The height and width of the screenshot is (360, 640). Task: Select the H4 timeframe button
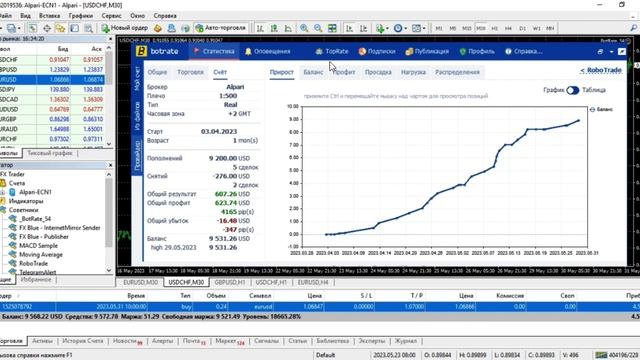coord(508,28)
